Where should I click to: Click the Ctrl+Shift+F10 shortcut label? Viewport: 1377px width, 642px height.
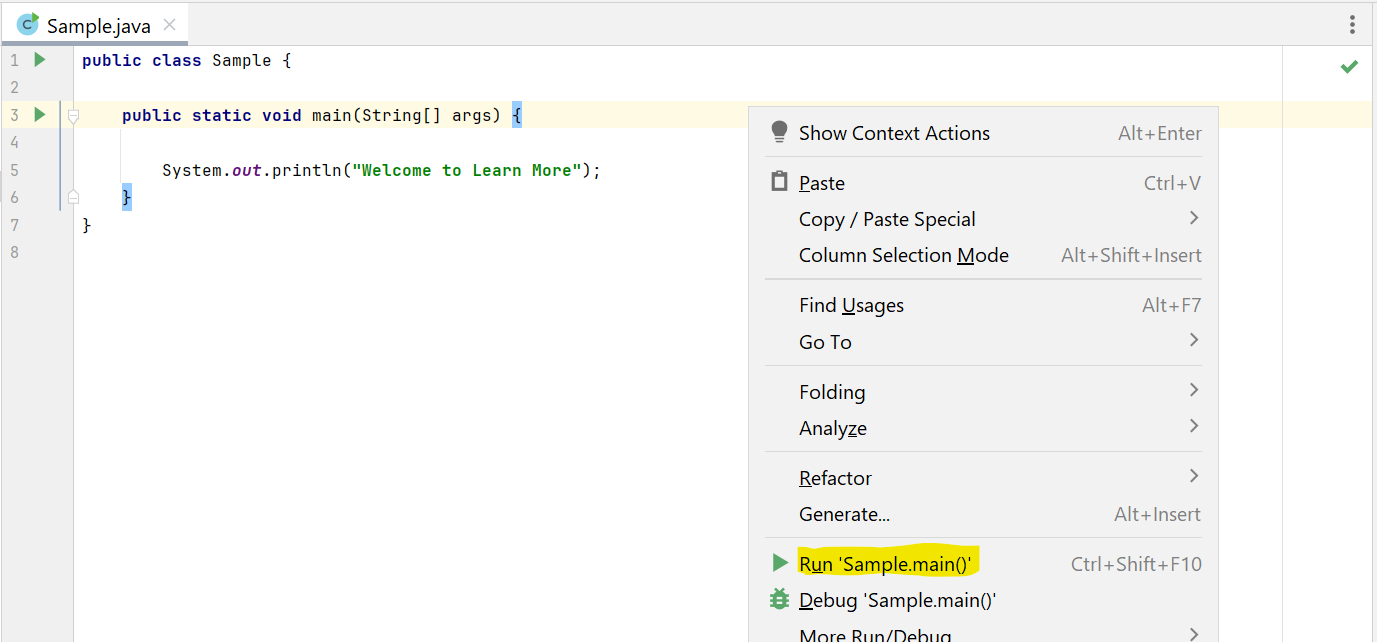(1136, 564)
